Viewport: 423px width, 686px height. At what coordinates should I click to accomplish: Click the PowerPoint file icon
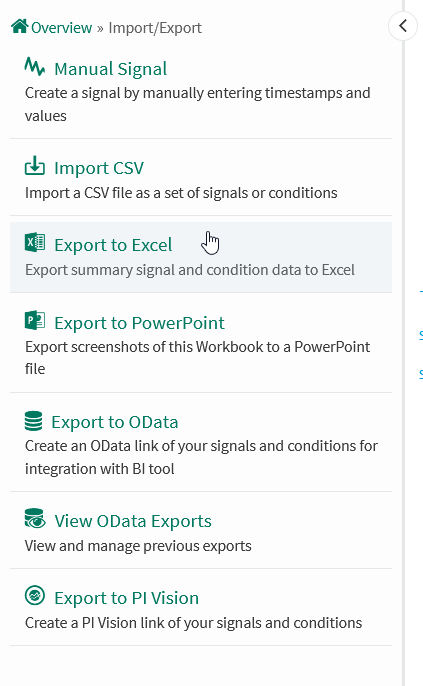pyautogui.click(x=35, y=321)
